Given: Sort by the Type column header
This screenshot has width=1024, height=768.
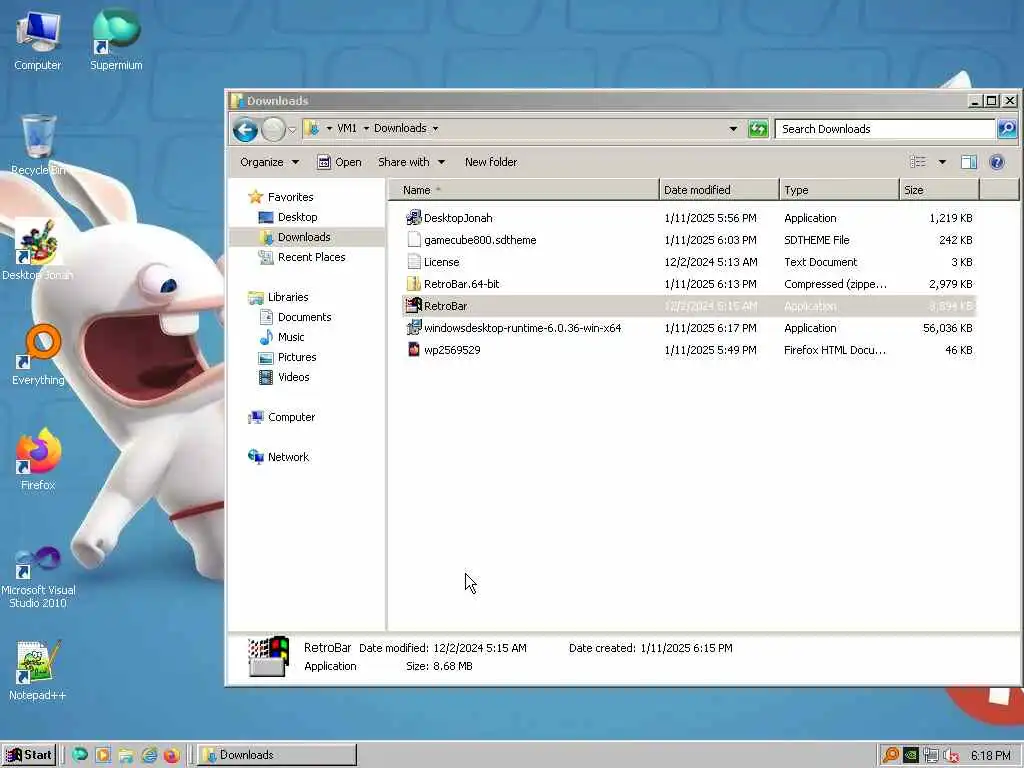Looking at the screenshot, I should click(x=839, y=190).
